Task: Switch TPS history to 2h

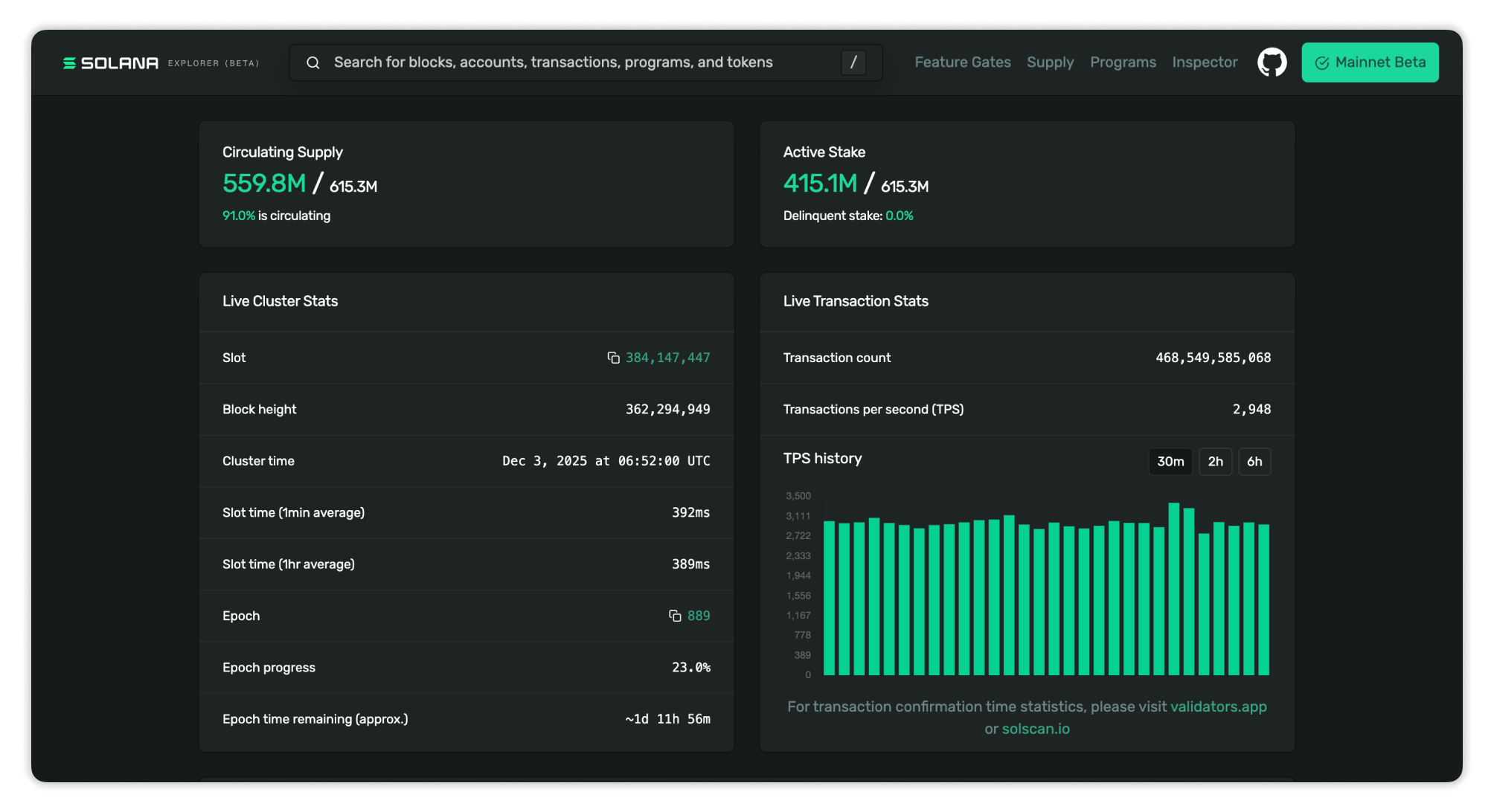Action: 1215,461
